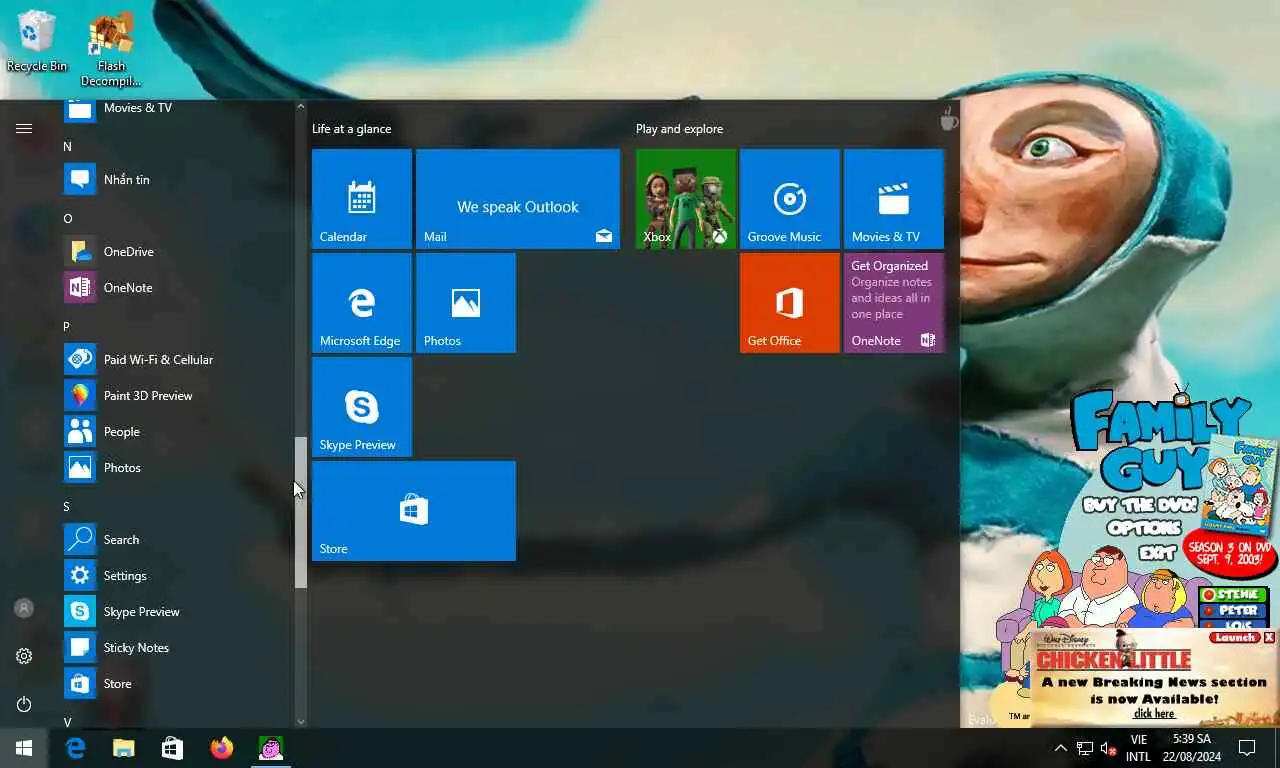Select Flash Decompiler desktop shortcut

point(111,50)
